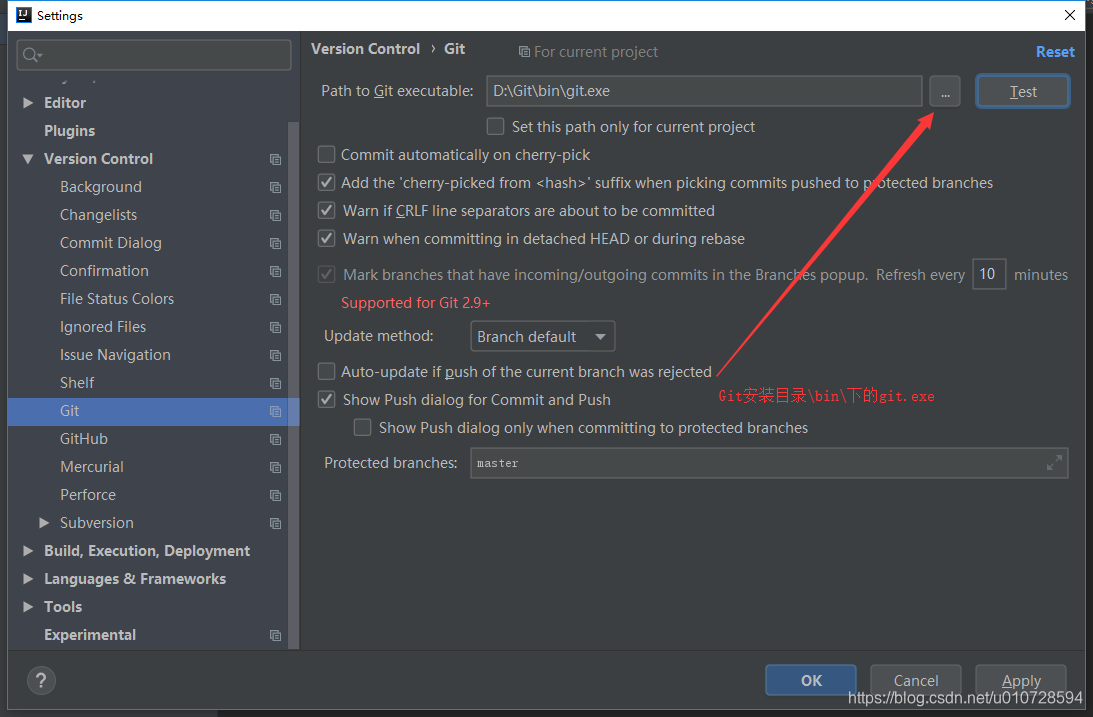Click the Apply button
Screen dimensions: 1093x717
(1021, 680)
